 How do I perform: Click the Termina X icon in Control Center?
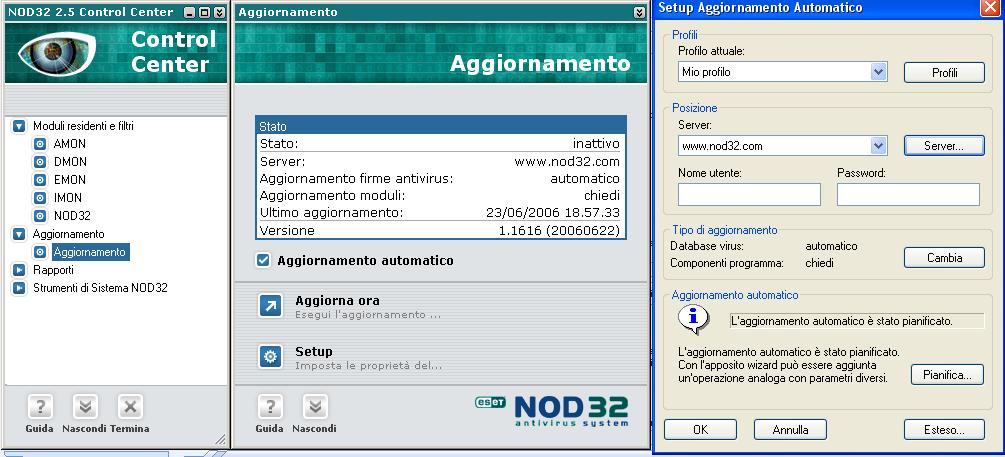click(x=129, y=406)
